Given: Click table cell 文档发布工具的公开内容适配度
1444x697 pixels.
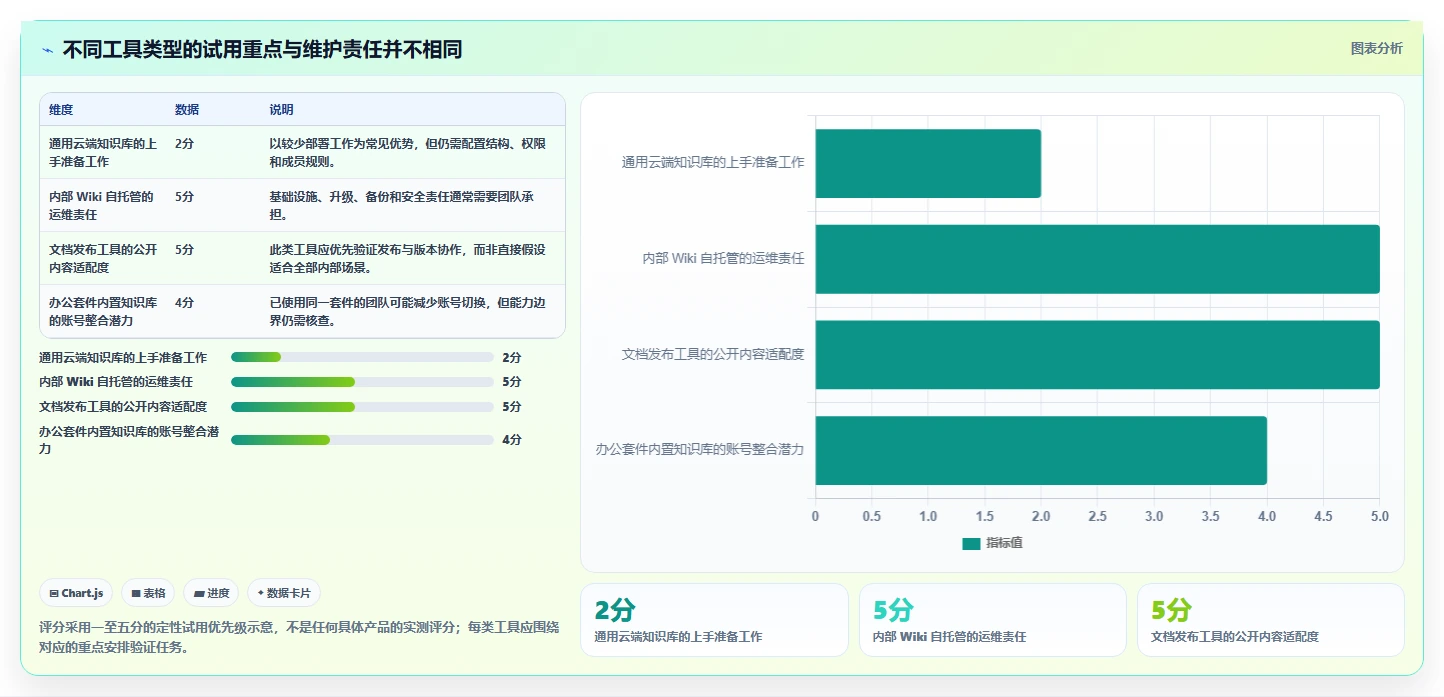Looking at the screenshot, I should pos(103,258).
